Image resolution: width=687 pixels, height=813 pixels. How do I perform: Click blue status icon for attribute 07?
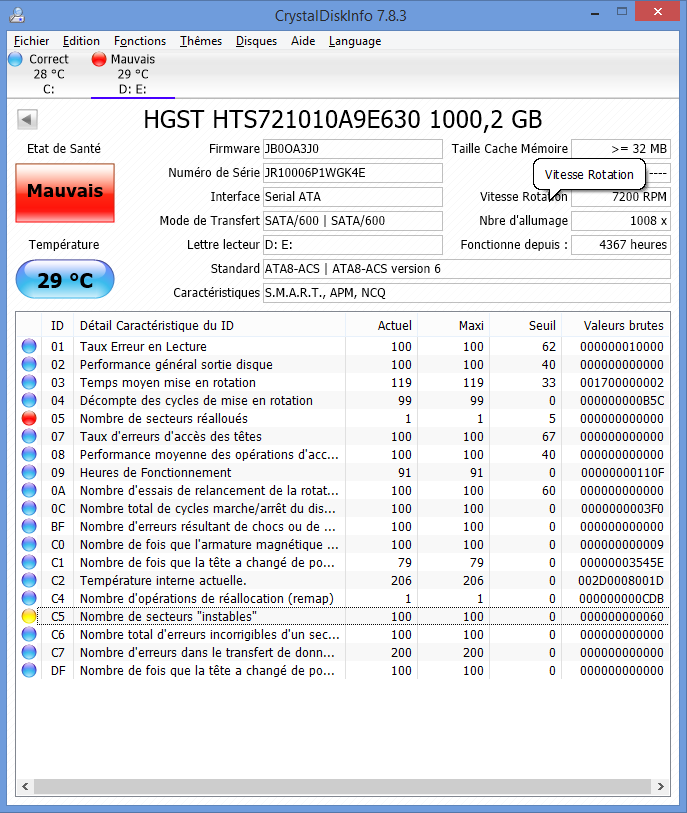(29, 437)
